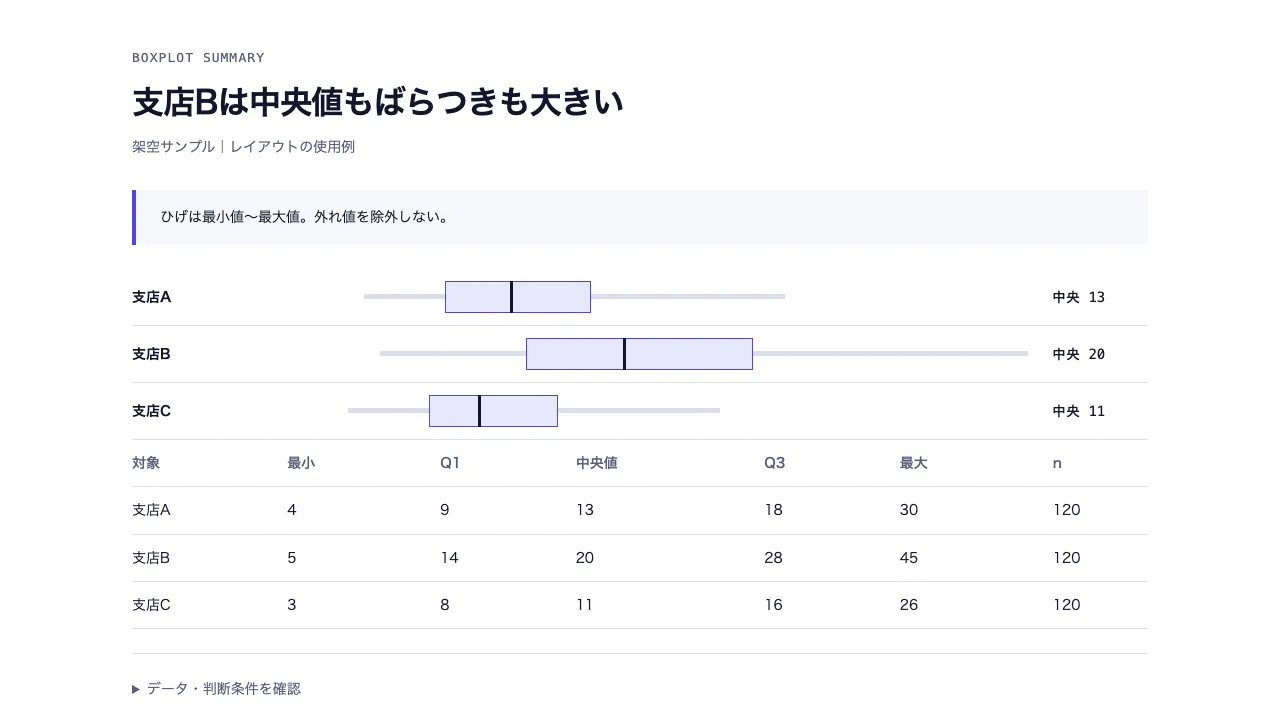Click the 支店B label beside its boxplot
Viewport: 1280px width, 720px height.
click(x=152, y=354)
